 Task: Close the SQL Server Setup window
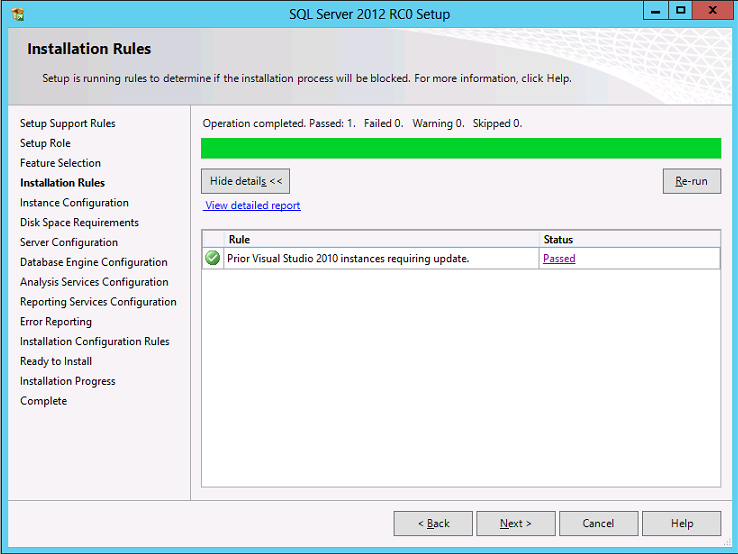(x=713, y=10)
